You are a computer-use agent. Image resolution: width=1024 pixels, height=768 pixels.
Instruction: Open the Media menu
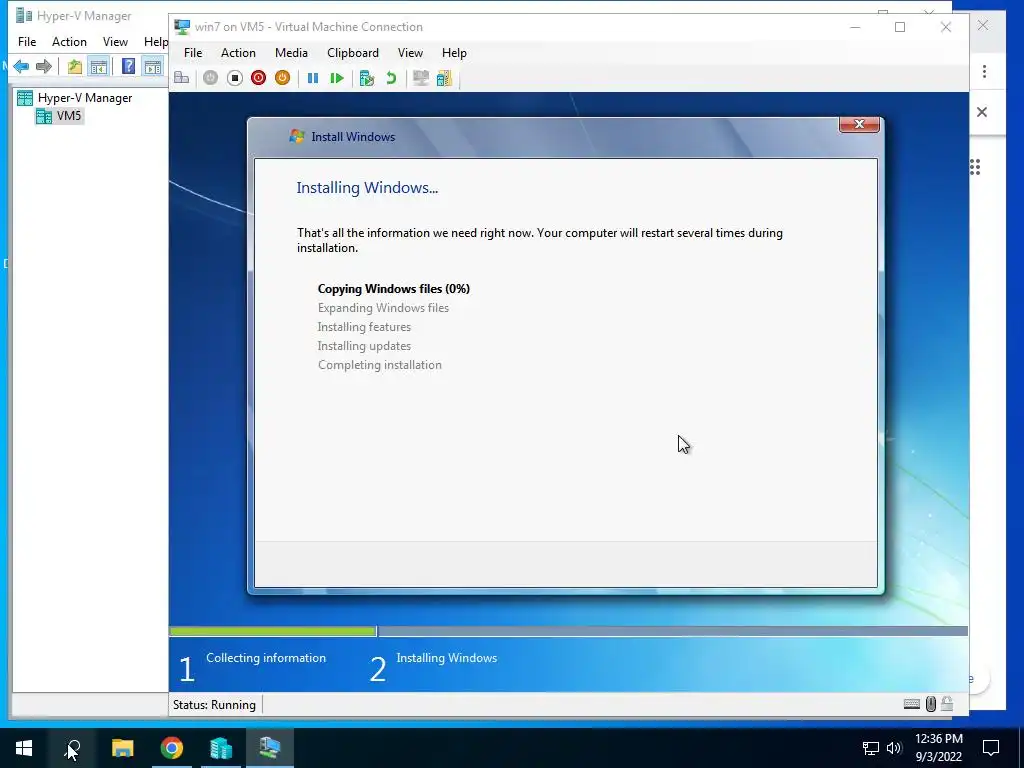(x=291, y=53)
